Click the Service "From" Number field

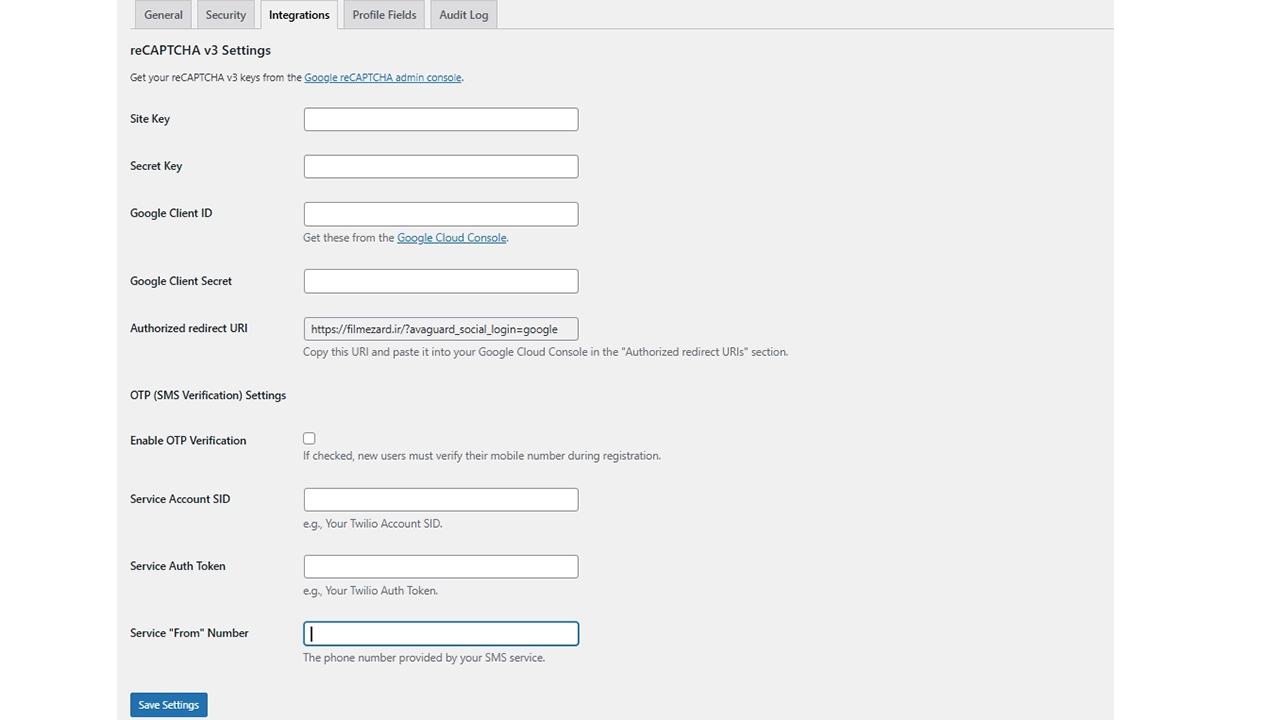441,633
